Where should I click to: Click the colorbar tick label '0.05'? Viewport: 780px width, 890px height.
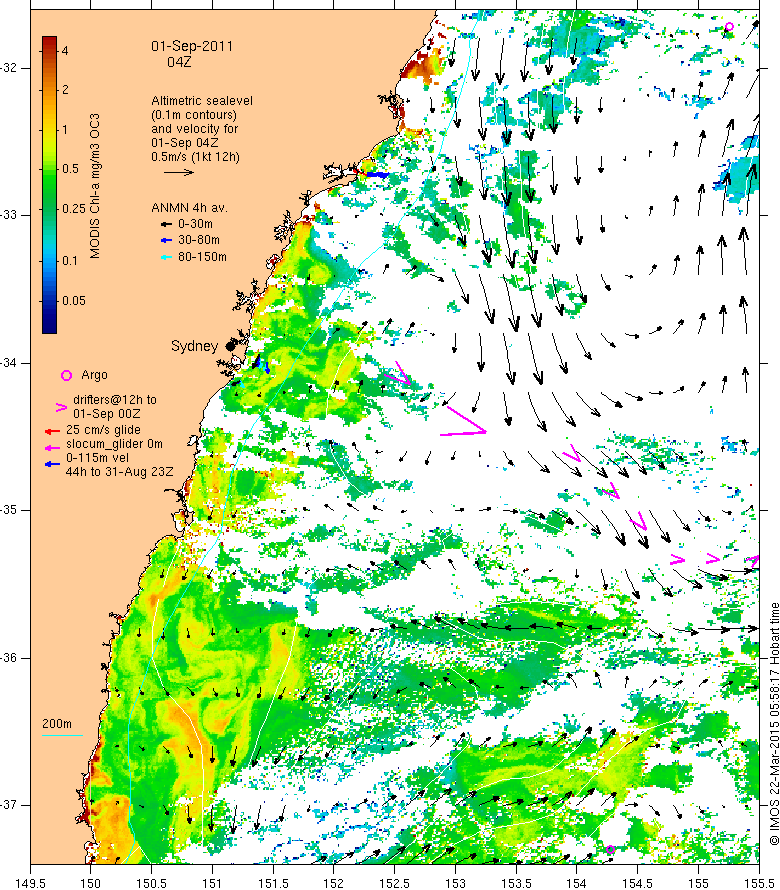74,301
